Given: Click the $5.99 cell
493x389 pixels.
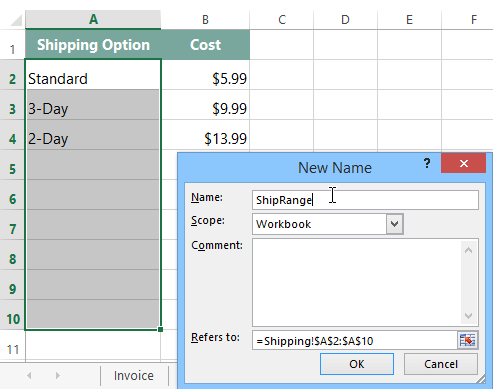Looking at the screenshot, I should pos(205,75).
